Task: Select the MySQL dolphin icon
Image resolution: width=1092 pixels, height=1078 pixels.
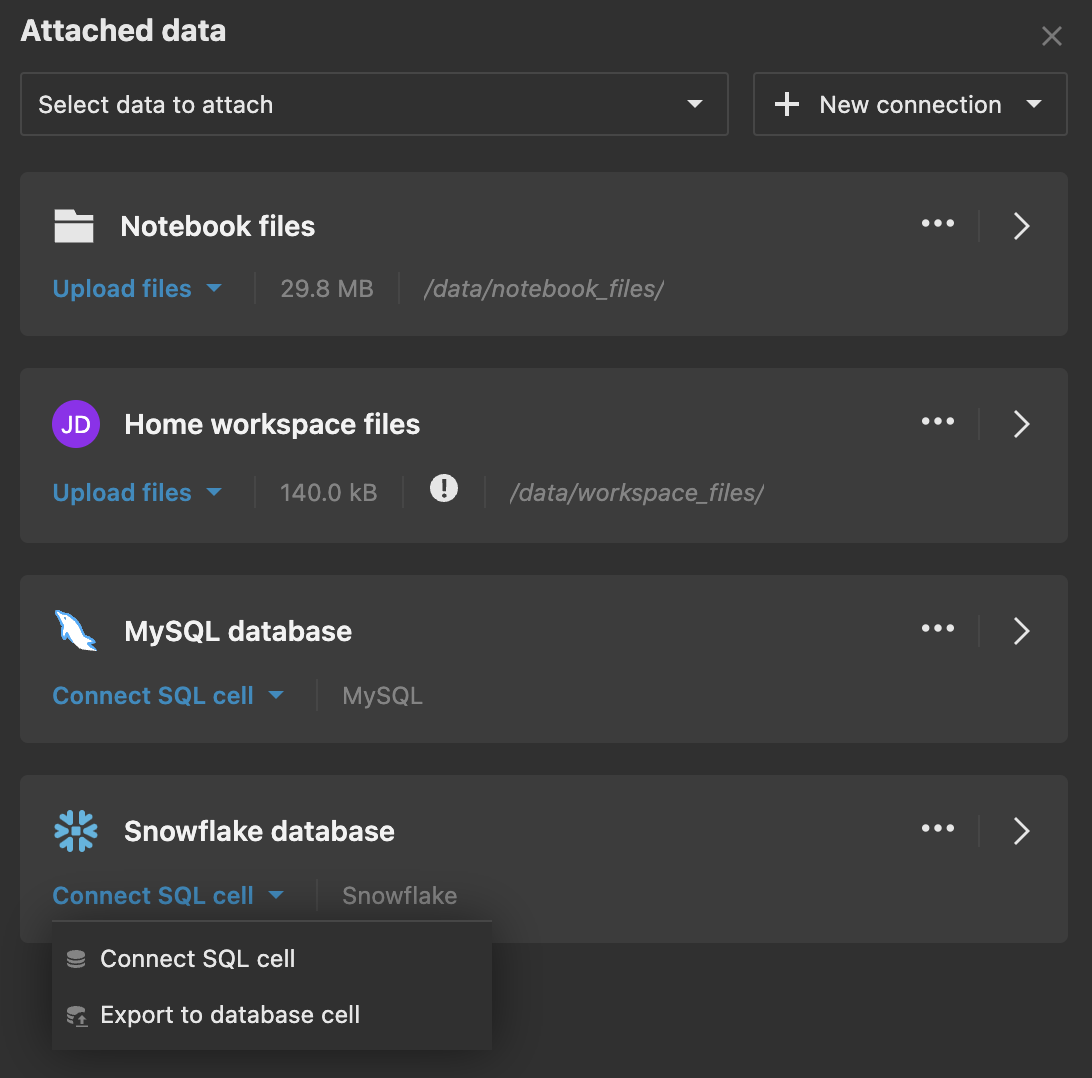Action: [76, 629]
